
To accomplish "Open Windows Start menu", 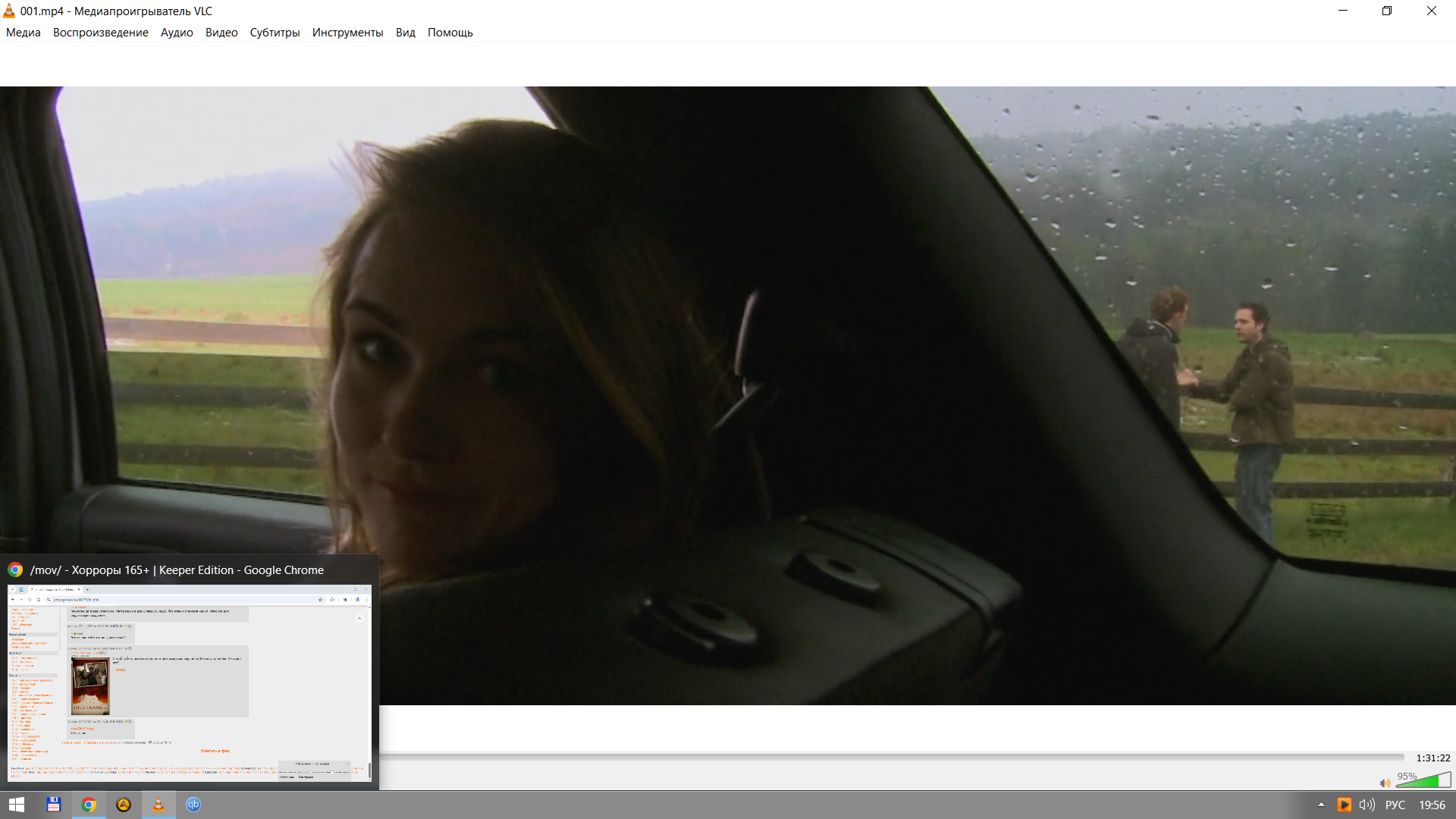I will (x=17, y=805).
